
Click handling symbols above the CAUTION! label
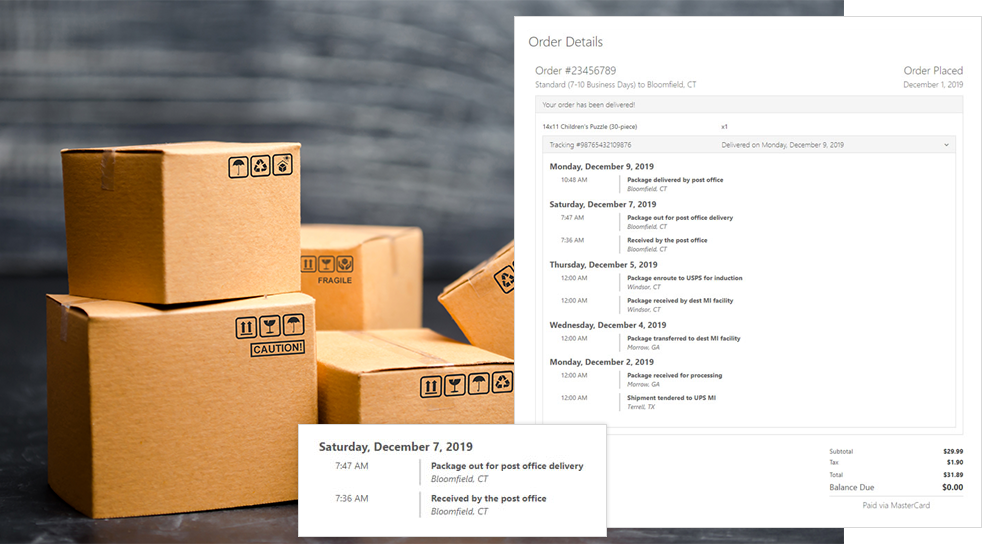click(269, 326)
